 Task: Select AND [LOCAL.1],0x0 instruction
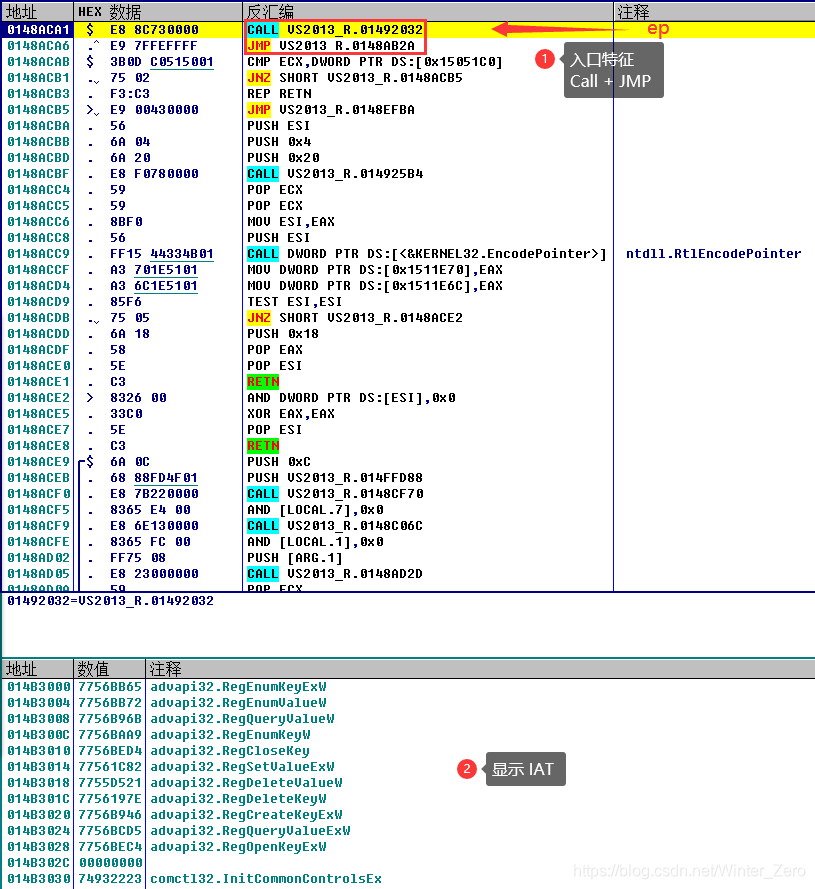(315, 541)
